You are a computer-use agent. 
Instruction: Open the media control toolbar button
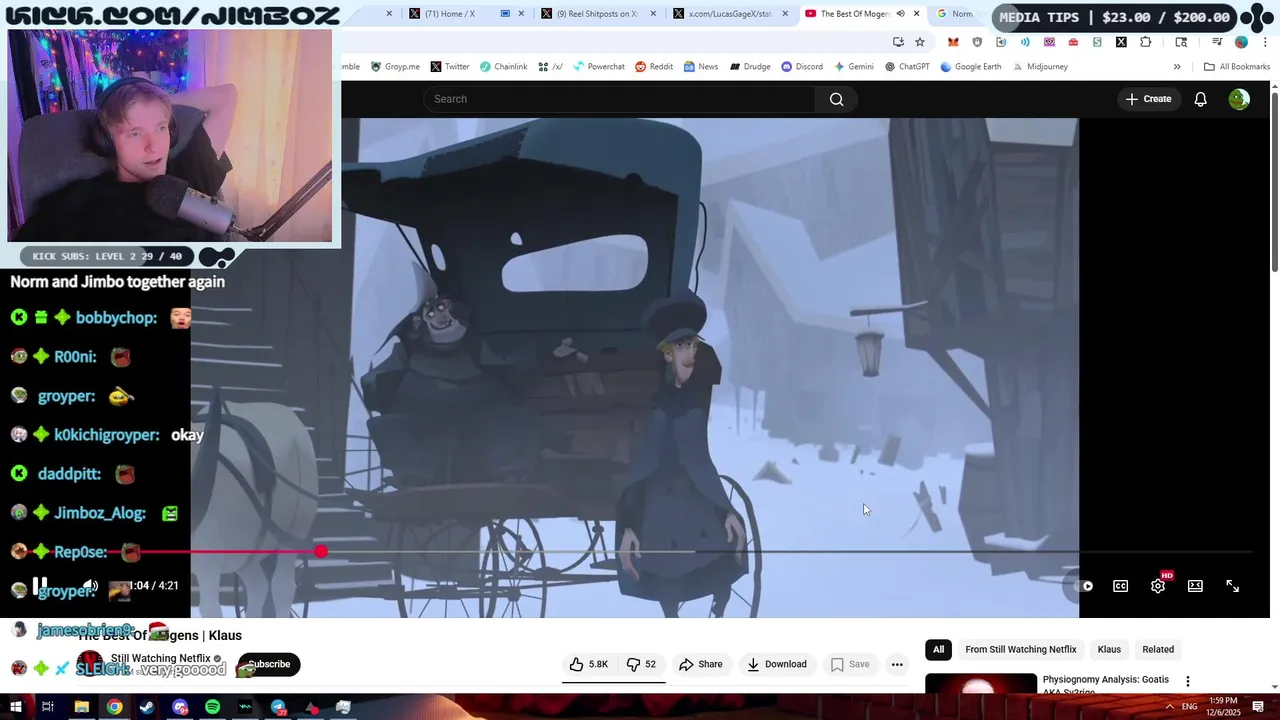click(x=1217, y=42)
